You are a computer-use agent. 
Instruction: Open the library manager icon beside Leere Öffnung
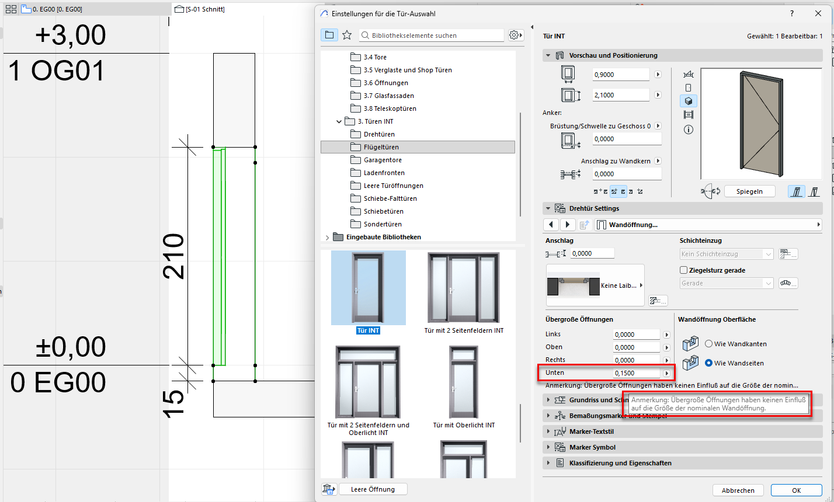click(329, 489)
